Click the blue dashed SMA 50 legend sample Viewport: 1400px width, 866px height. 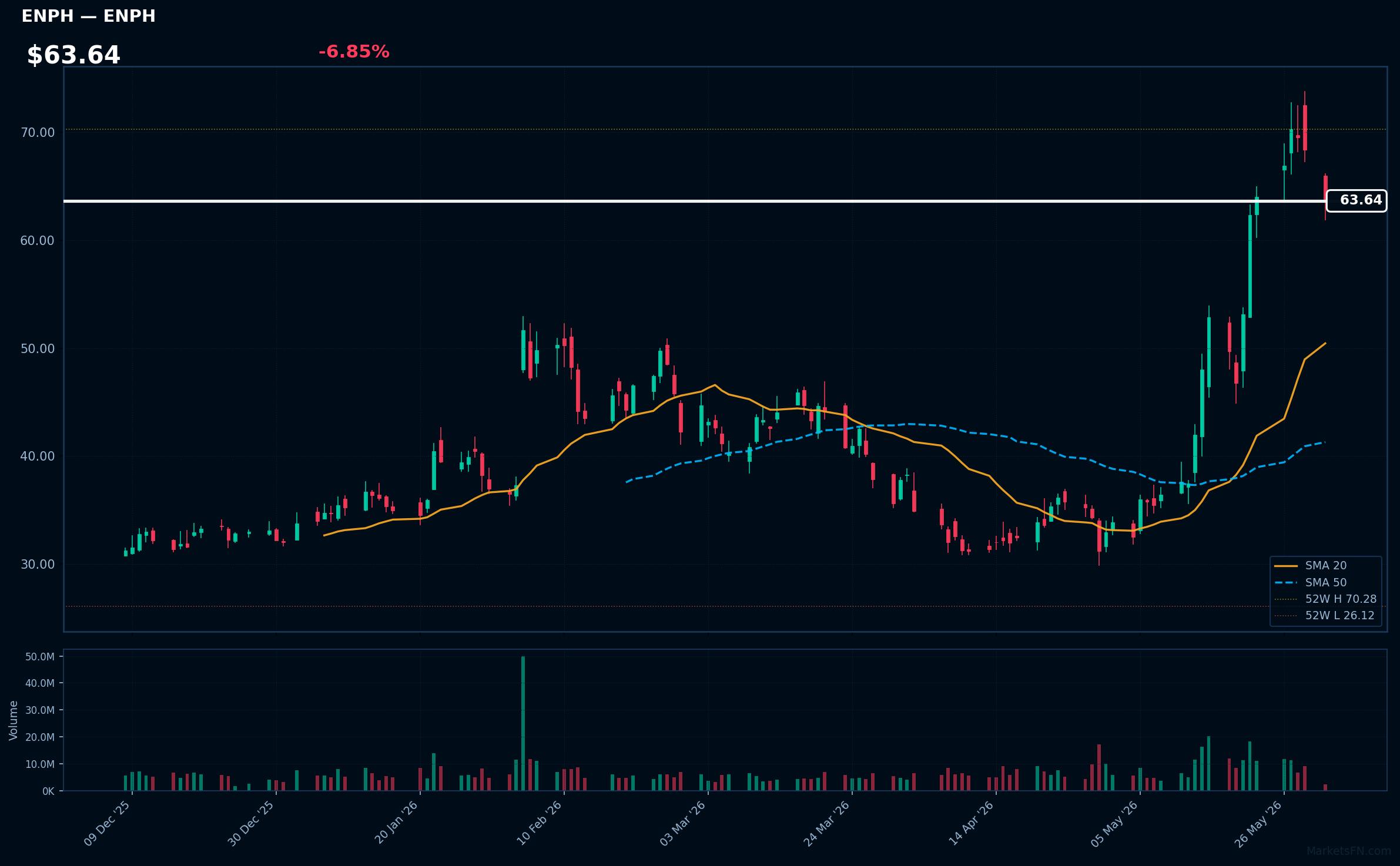[x=1286, y=583]
